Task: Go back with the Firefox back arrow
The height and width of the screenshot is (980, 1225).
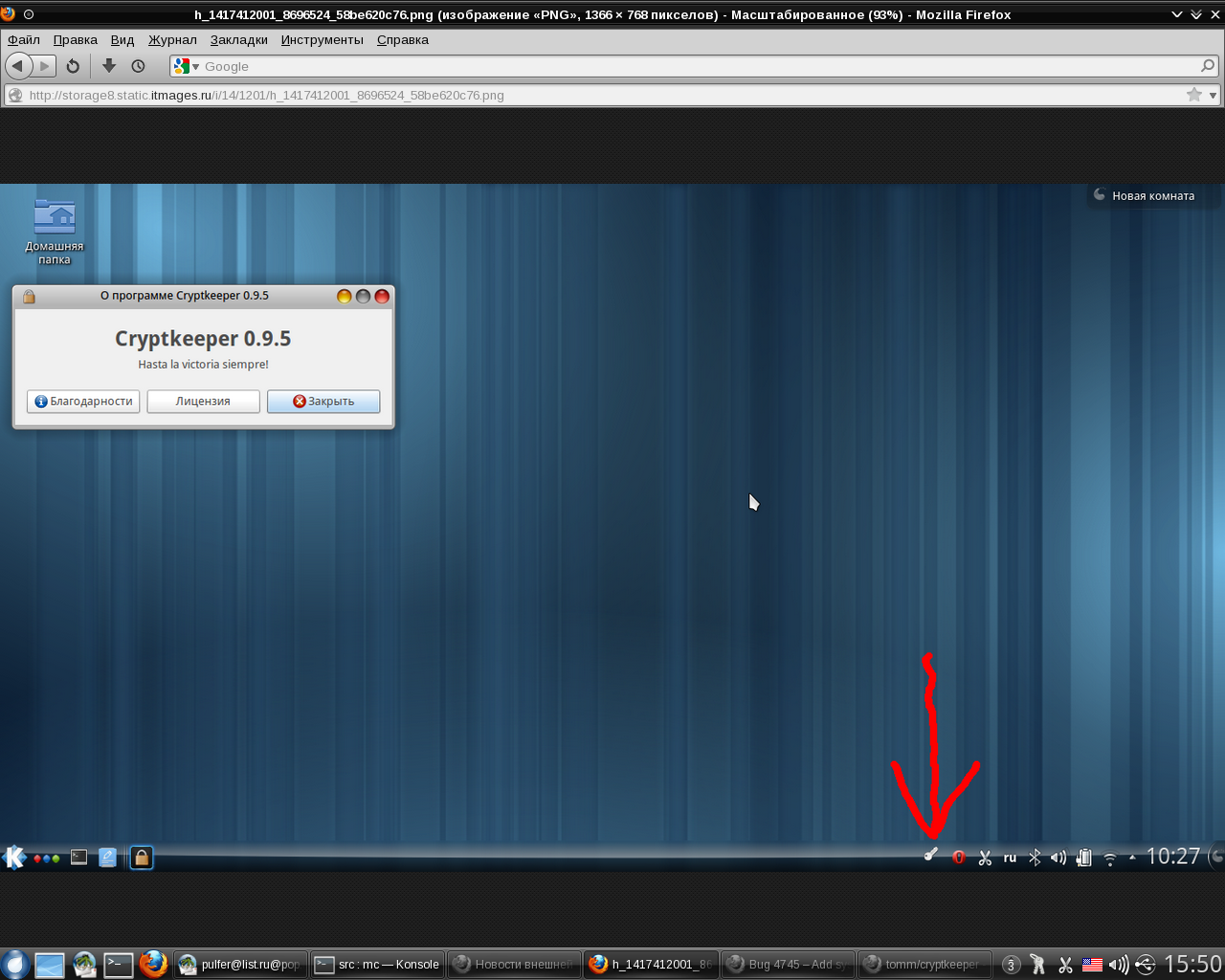Action: [18, 66]
